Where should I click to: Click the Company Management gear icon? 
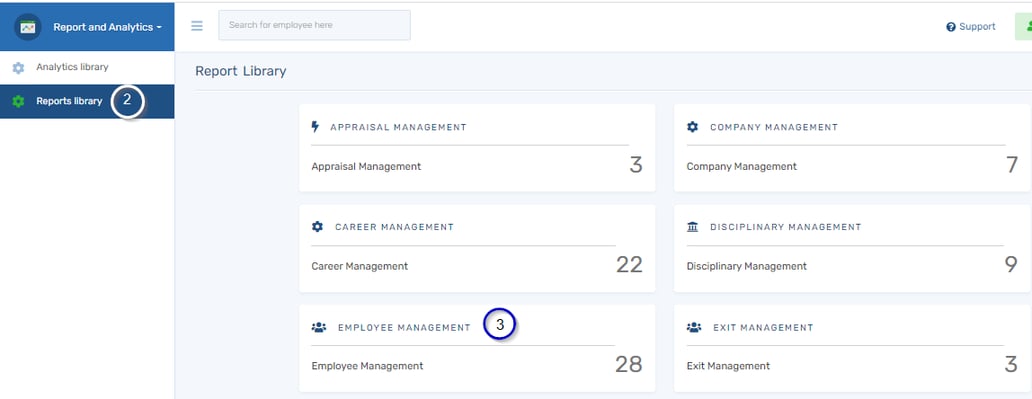pos(692,126)
